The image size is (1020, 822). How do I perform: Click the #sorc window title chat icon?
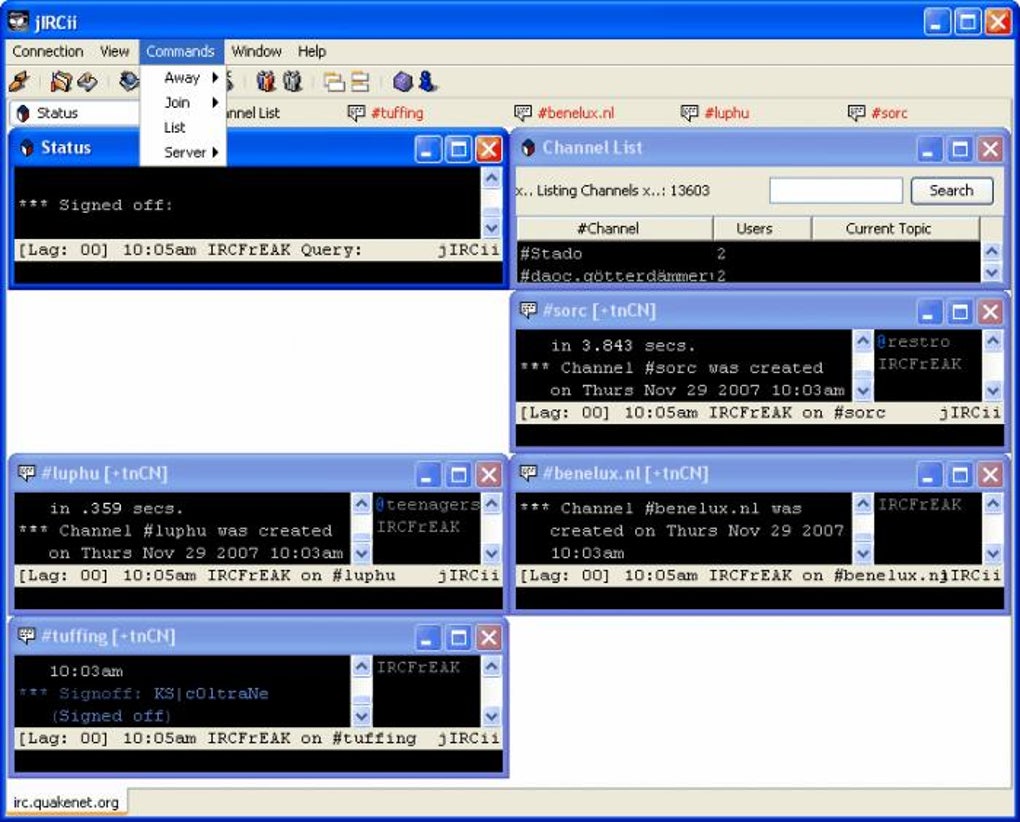pos(528,310)
